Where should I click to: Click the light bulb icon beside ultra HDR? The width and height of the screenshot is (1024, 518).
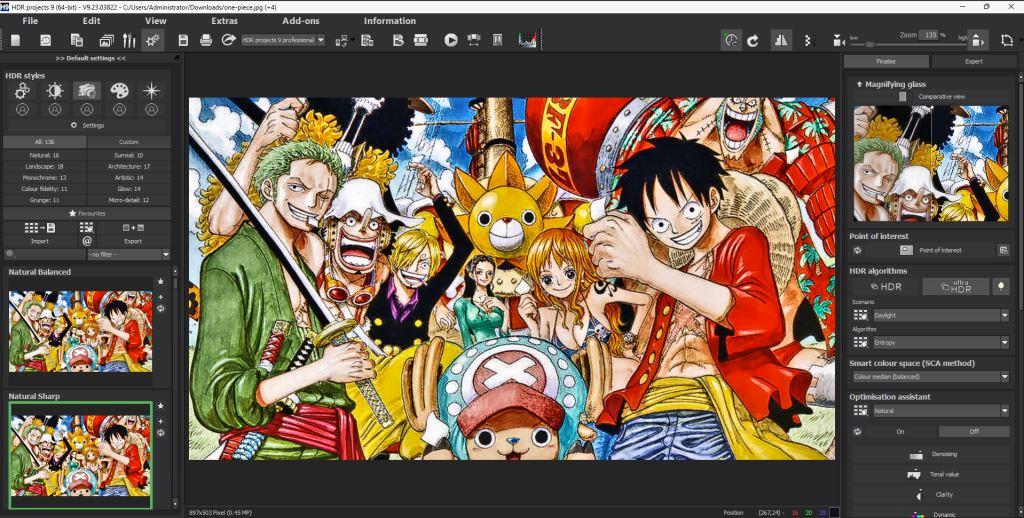point(1001,287)
